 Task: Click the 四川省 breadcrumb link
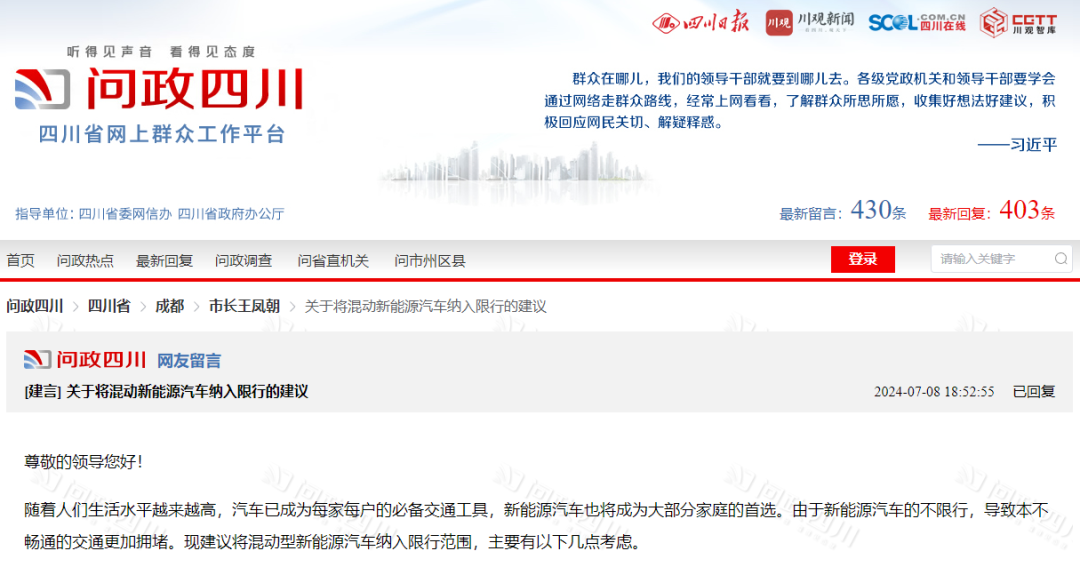pos(109,306)
